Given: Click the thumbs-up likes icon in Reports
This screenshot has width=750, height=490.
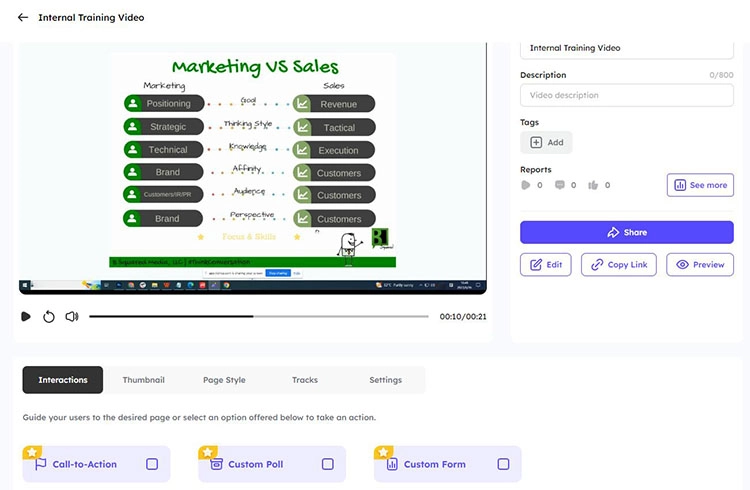Looking at the screenshot, I should (x=593, y=185).
